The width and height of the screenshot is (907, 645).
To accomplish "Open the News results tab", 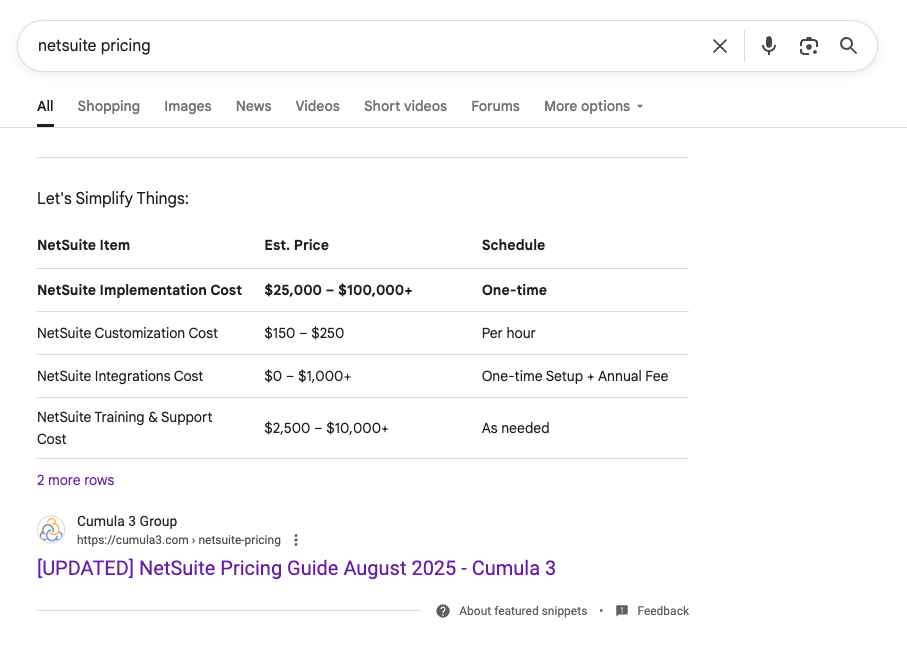I will 253,106.
